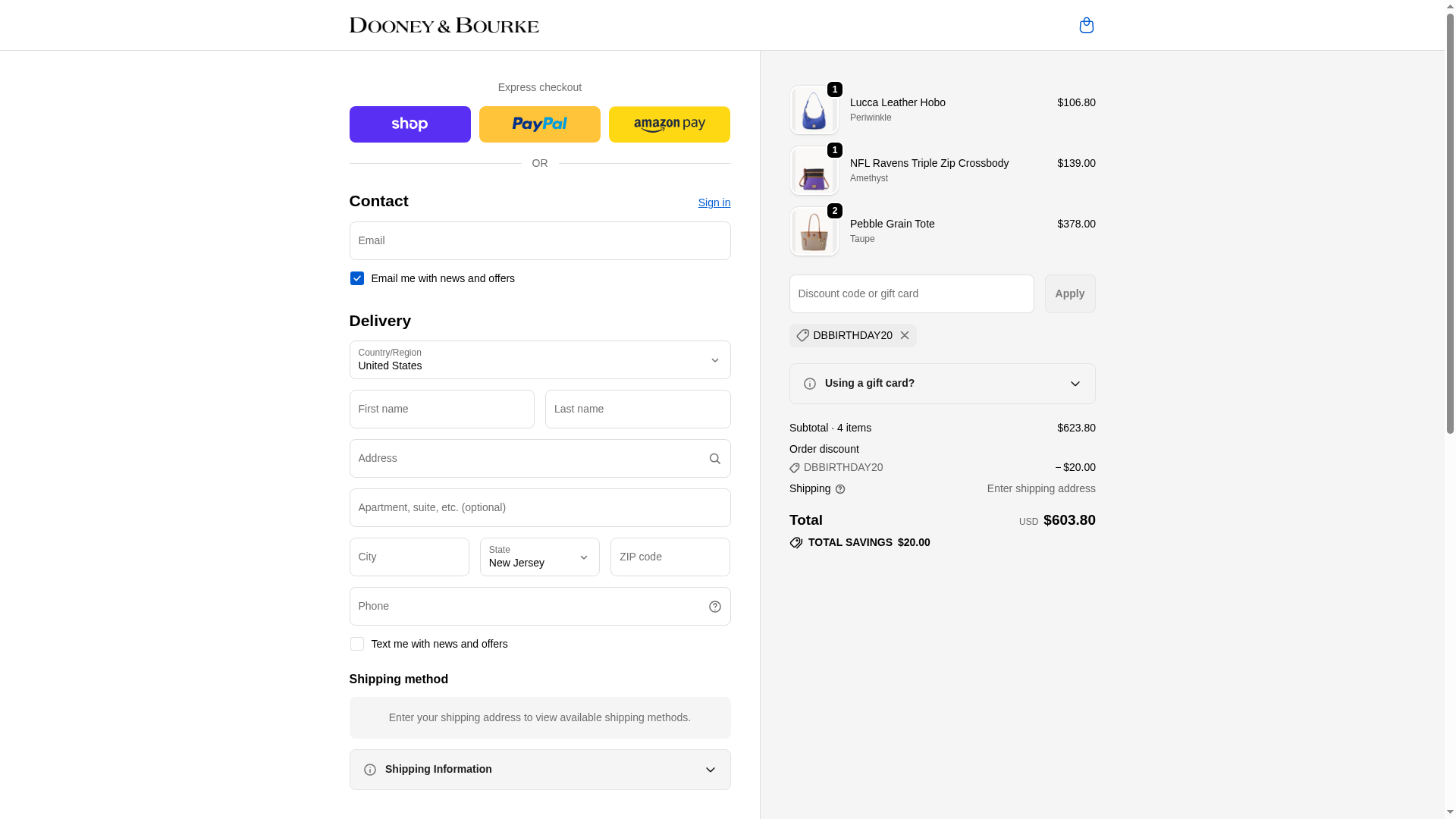Pay with Amazon Pay express button
The image size is (1456, 819).
(x=669, y=124)
